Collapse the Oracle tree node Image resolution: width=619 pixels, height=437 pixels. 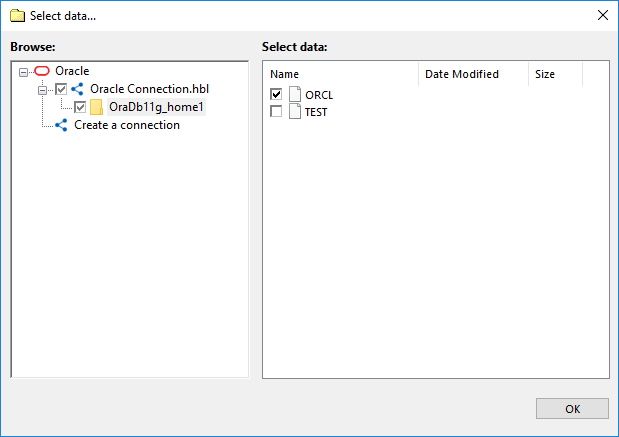[24, 72]
